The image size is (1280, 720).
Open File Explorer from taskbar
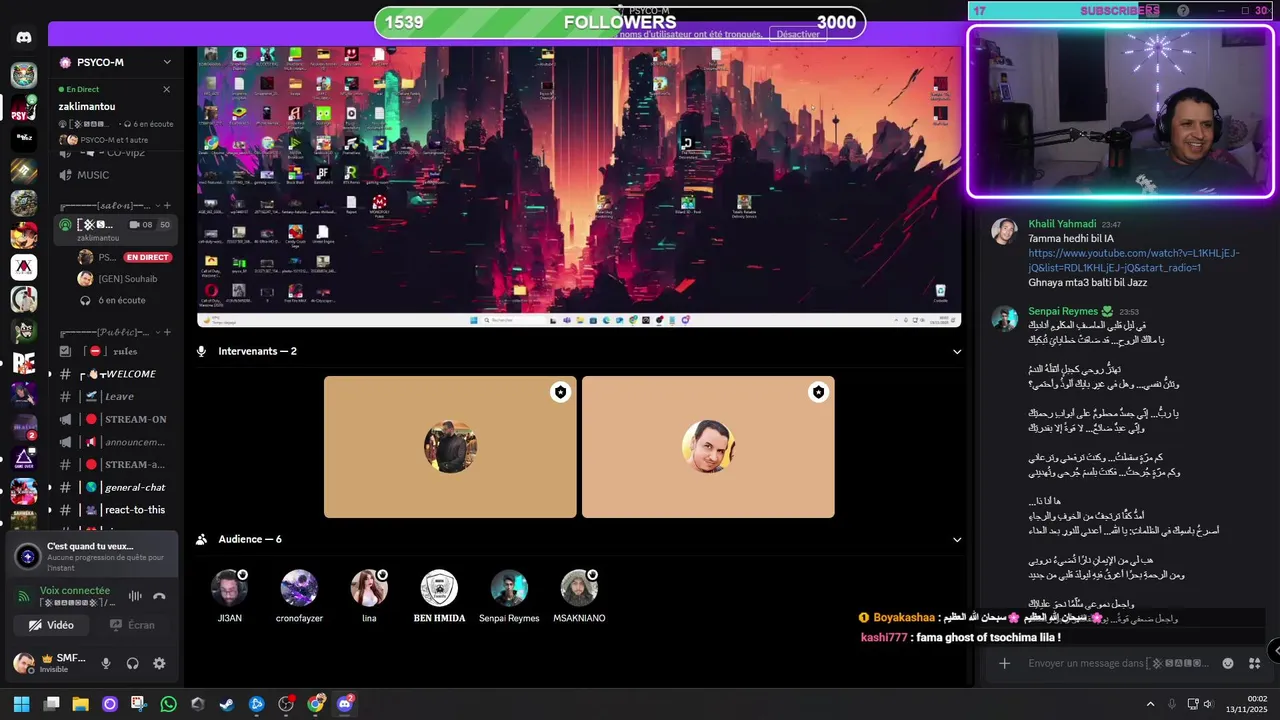pos(80,704)
